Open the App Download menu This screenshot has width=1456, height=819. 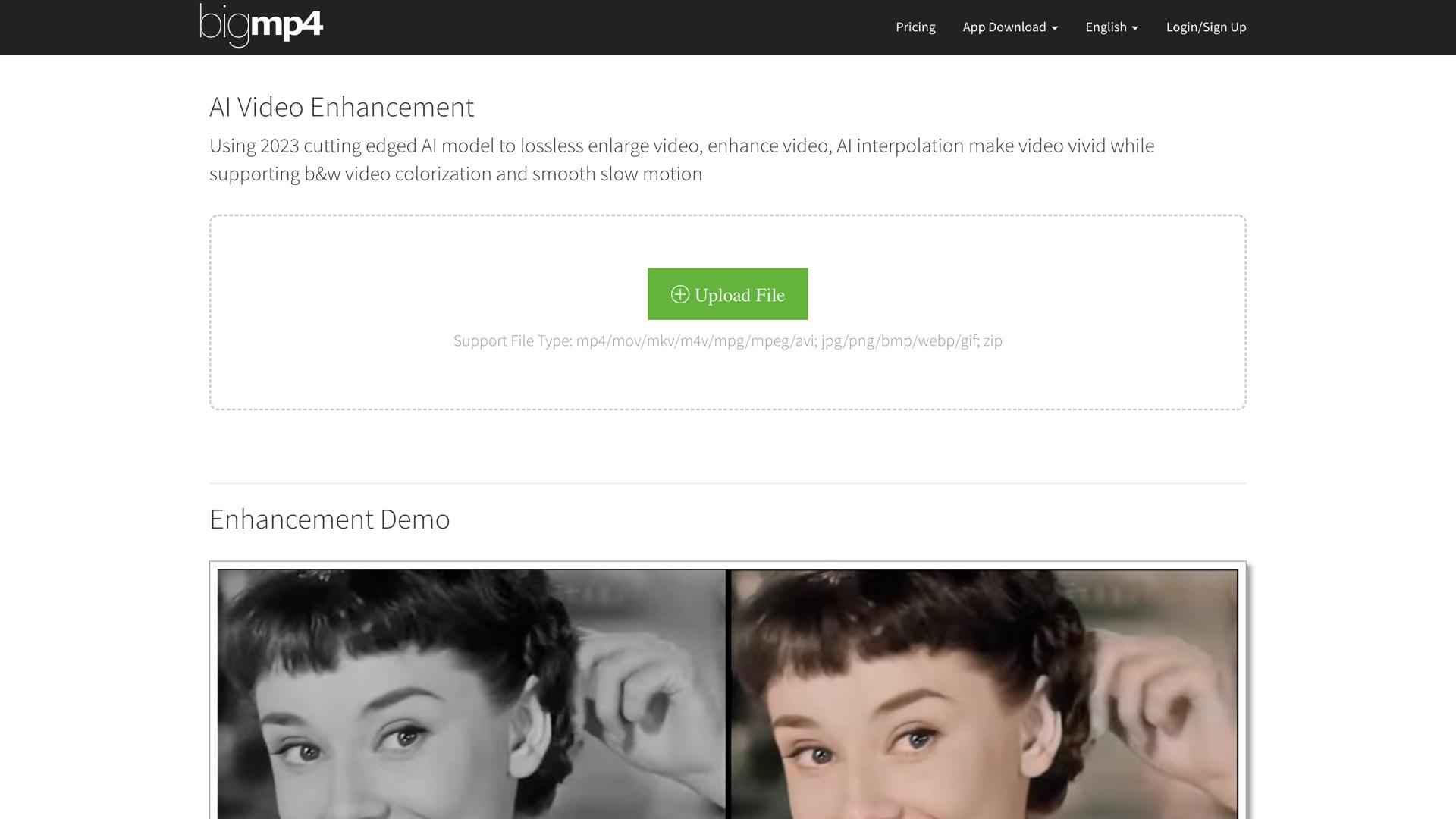[1004, 27]
